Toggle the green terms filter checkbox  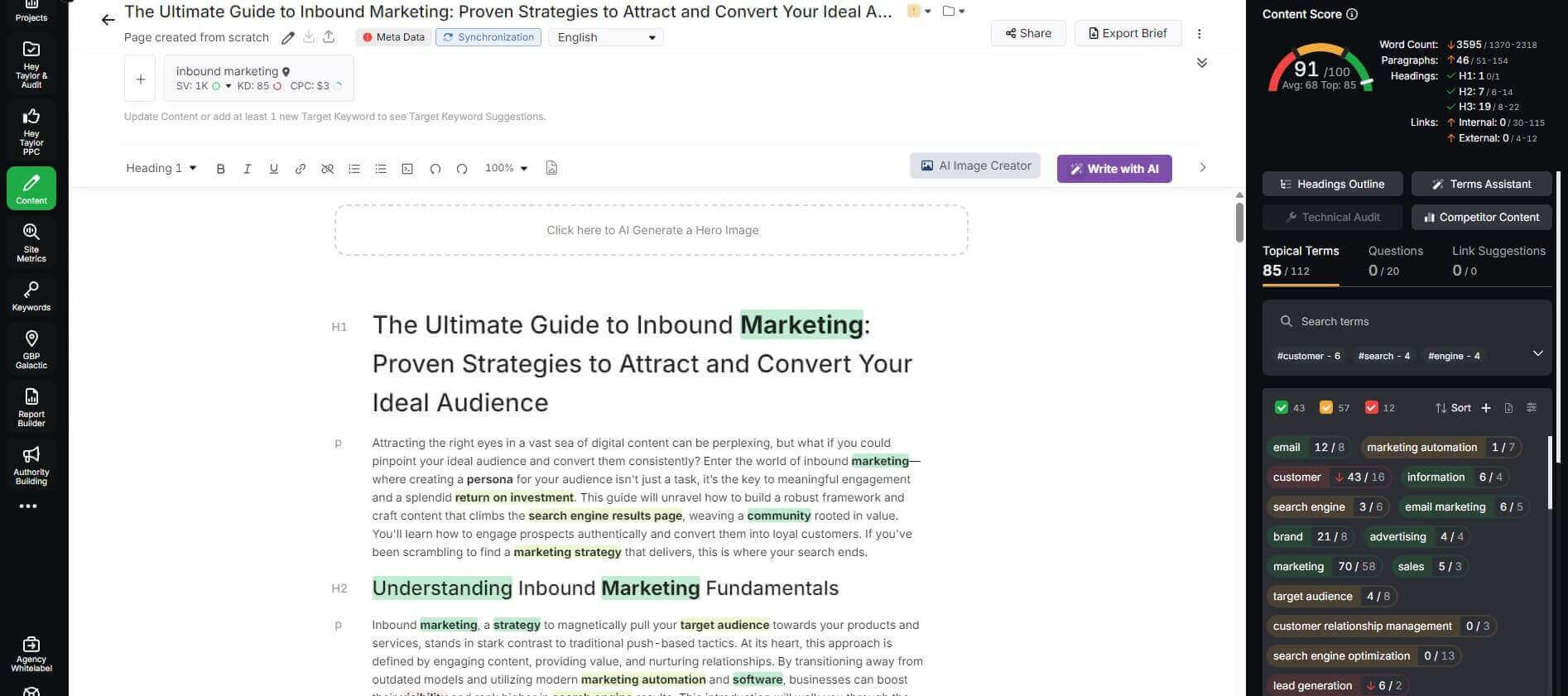1282,408
